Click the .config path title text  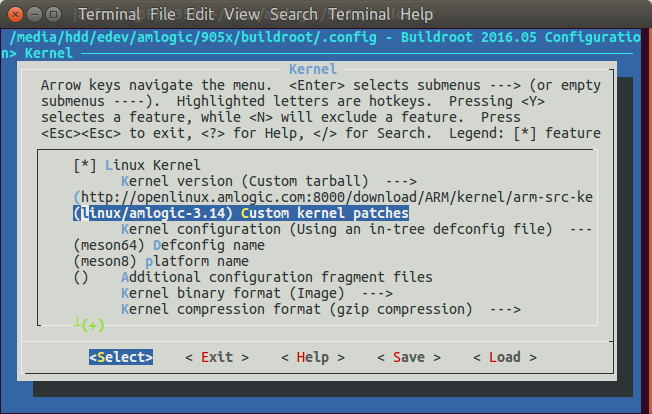(193, 37)
